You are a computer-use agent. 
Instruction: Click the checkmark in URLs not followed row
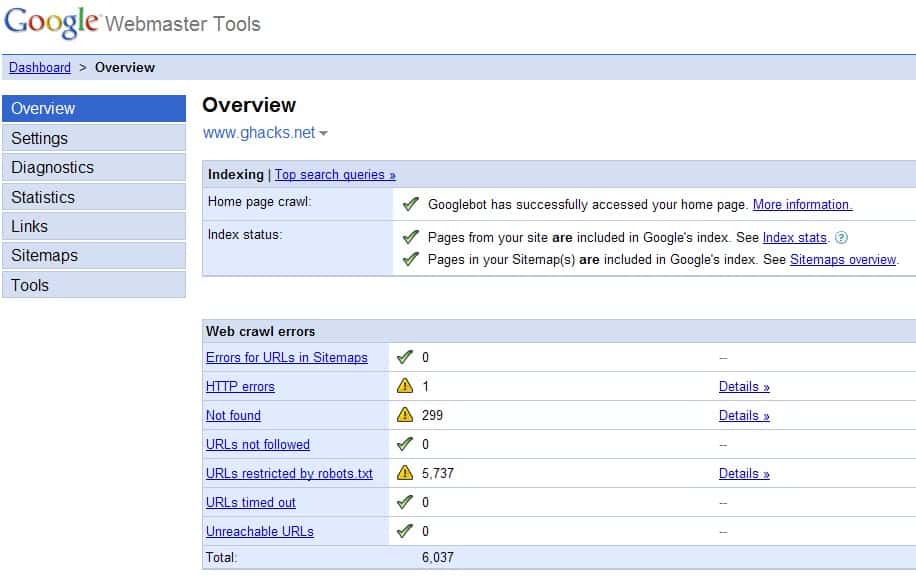405,444
